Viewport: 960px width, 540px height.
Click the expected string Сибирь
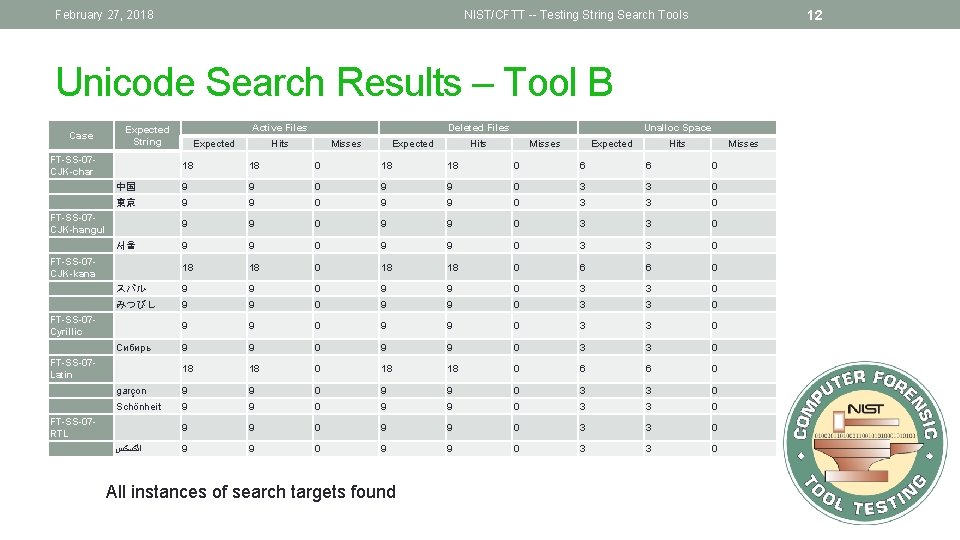(133, 348)
